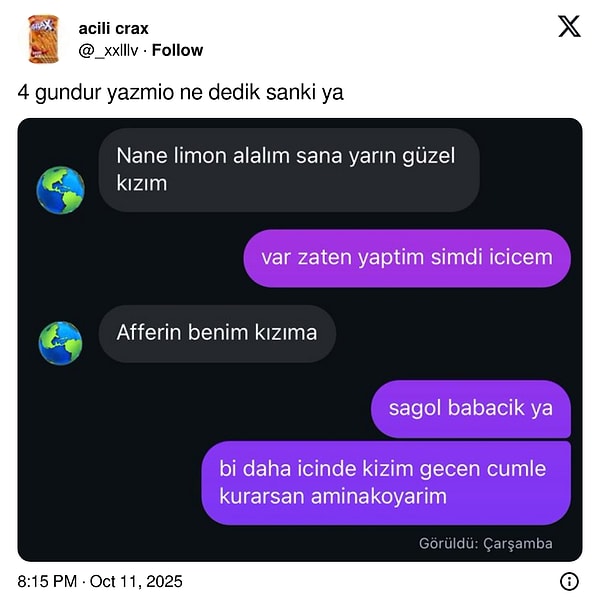Click the Oct 11, 2025 date link
Image resolution: width=600 pixels, height=612 pixels.
pyautogui.click(x=136, y=581)
